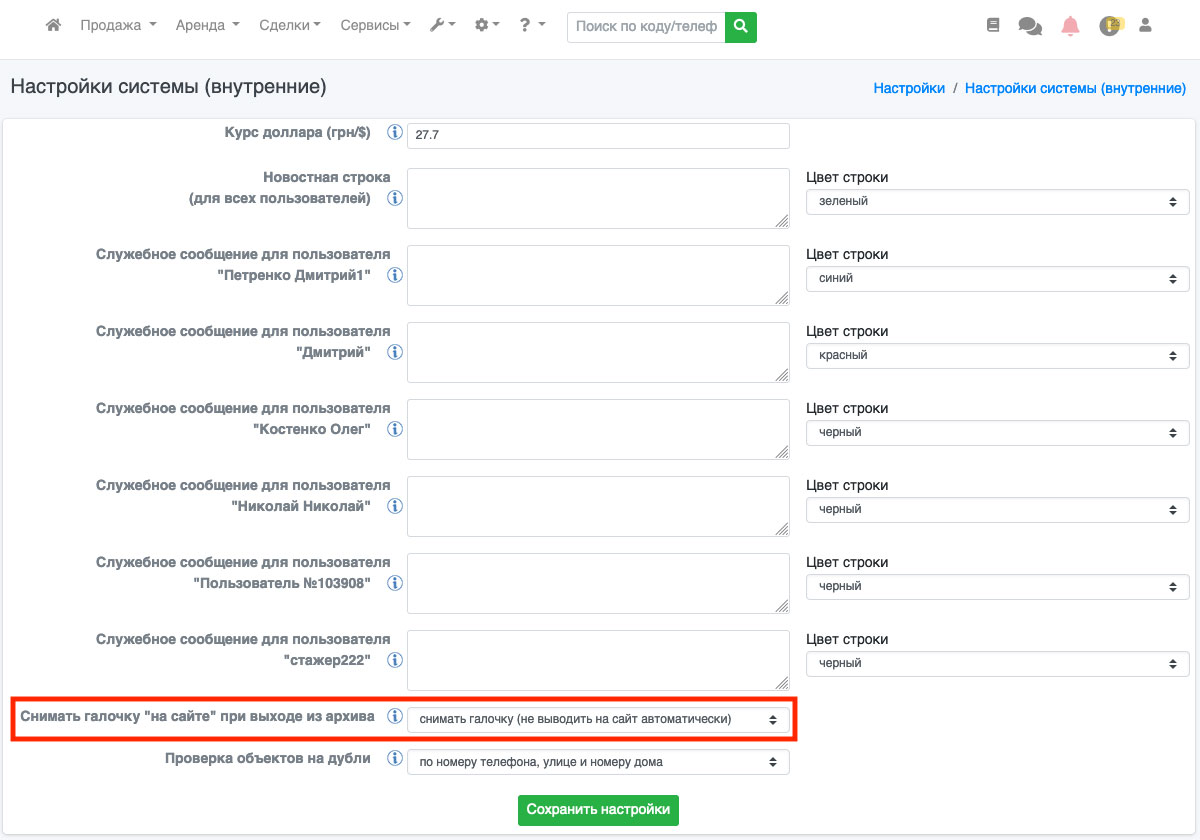
Task: Click info icon next to Курс доллара
Action: coord(395,133)
